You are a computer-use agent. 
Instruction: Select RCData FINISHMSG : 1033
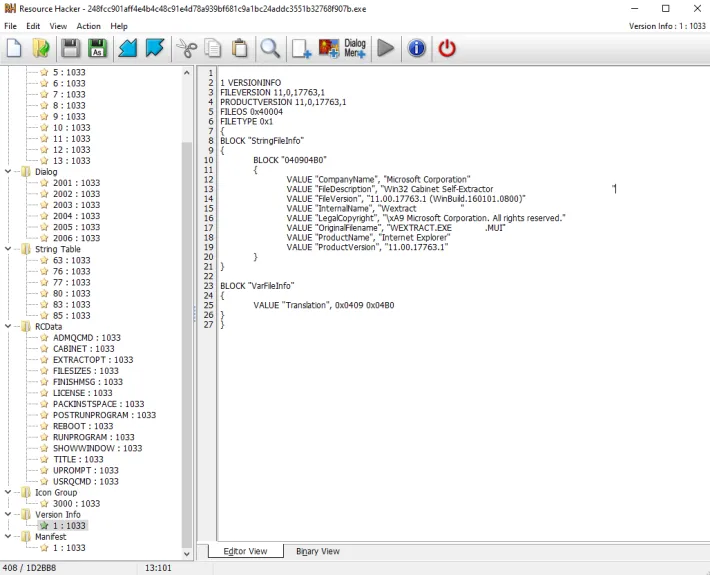[x=87, y=382]
